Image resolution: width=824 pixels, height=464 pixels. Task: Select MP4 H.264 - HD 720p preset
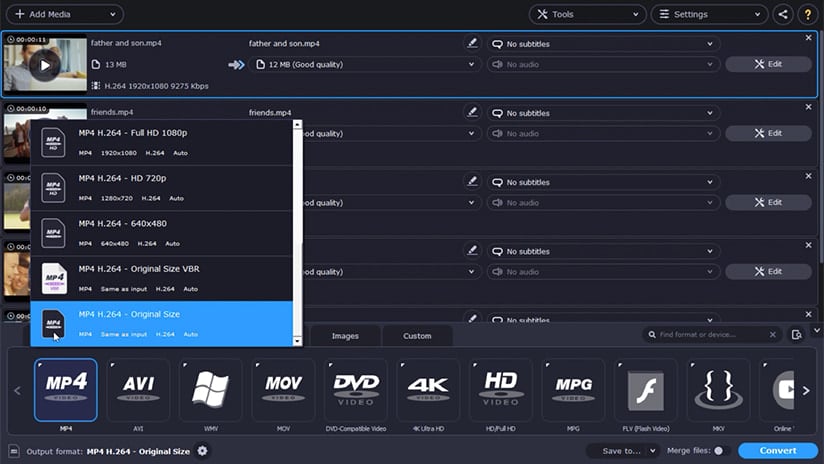pyautogui.click(x=161, y=188)
